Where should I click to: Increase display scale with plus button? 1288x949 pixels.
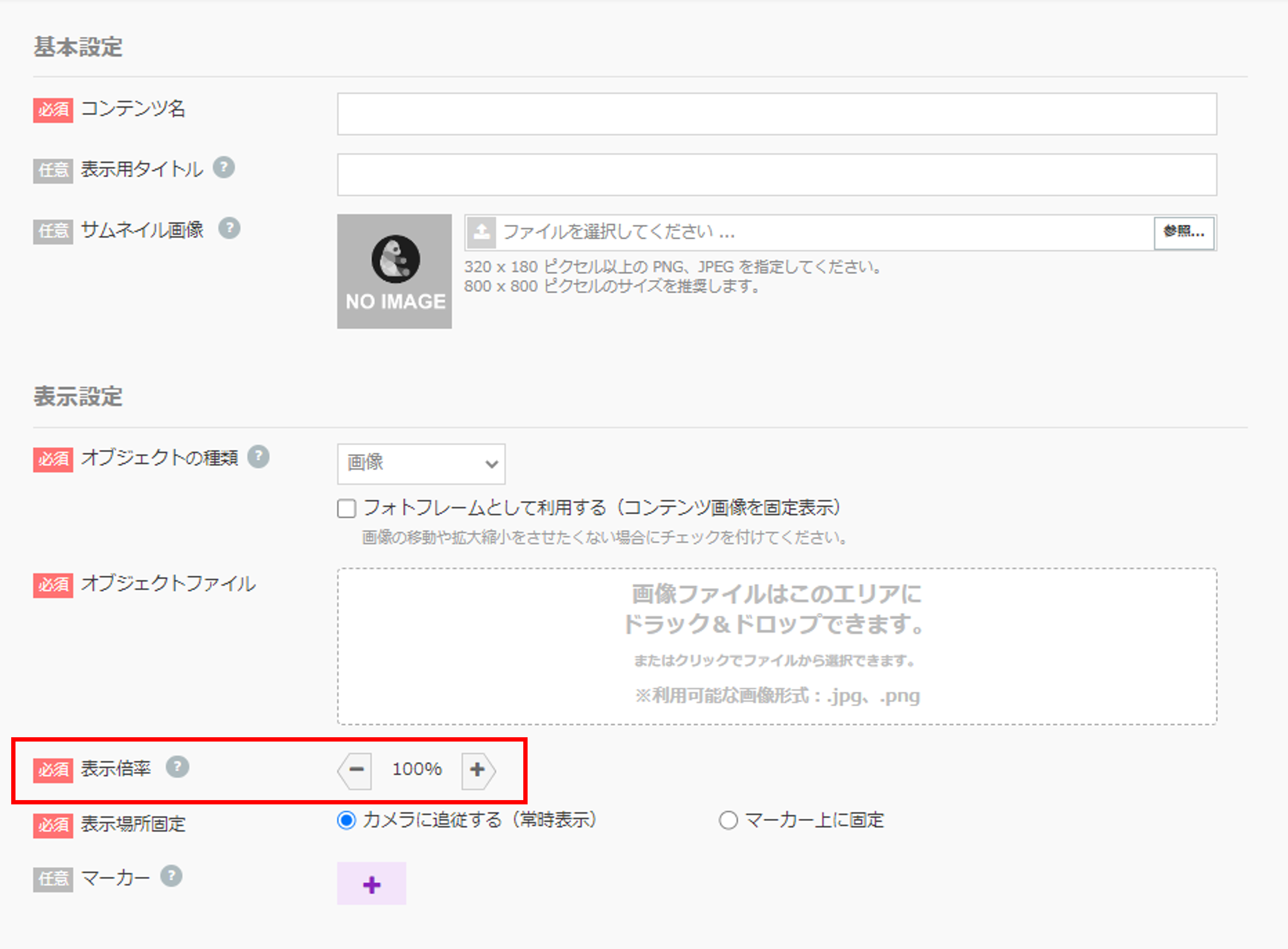click(477, 769)
